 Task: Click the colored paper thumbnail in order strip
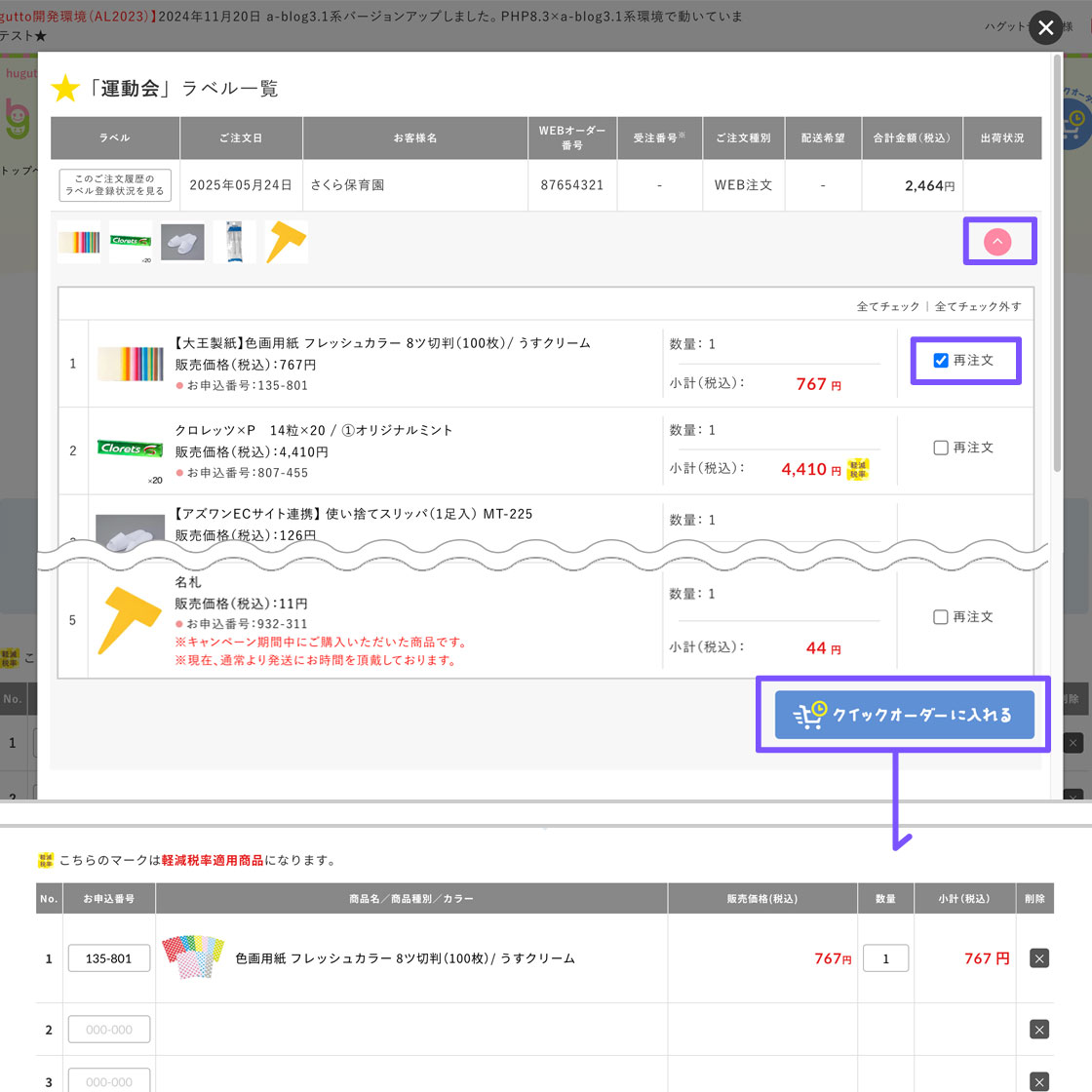(79, 242)
